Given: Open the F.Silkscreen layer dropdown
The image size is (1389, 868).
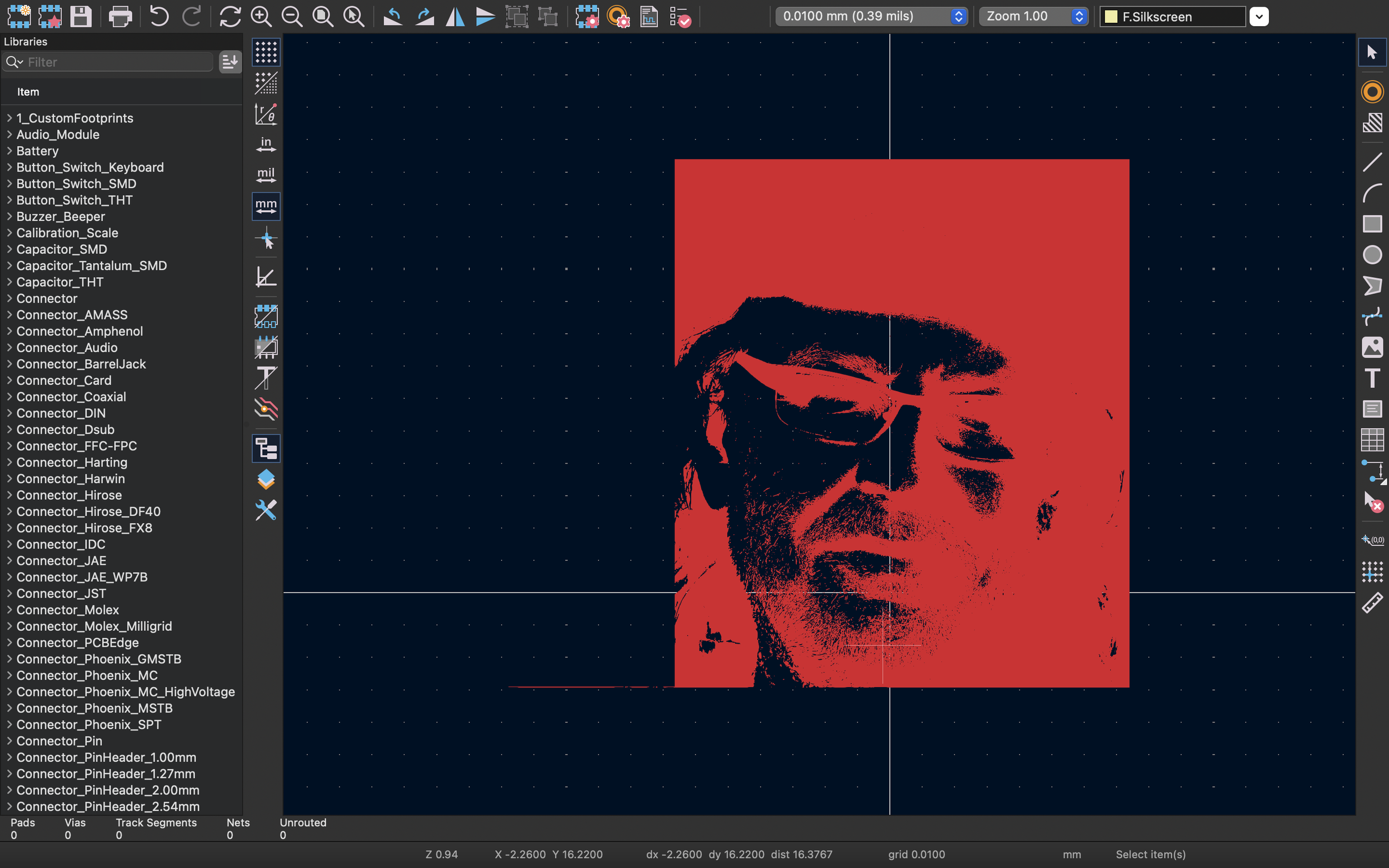Looking at the screenshot, I should 1258,17.
